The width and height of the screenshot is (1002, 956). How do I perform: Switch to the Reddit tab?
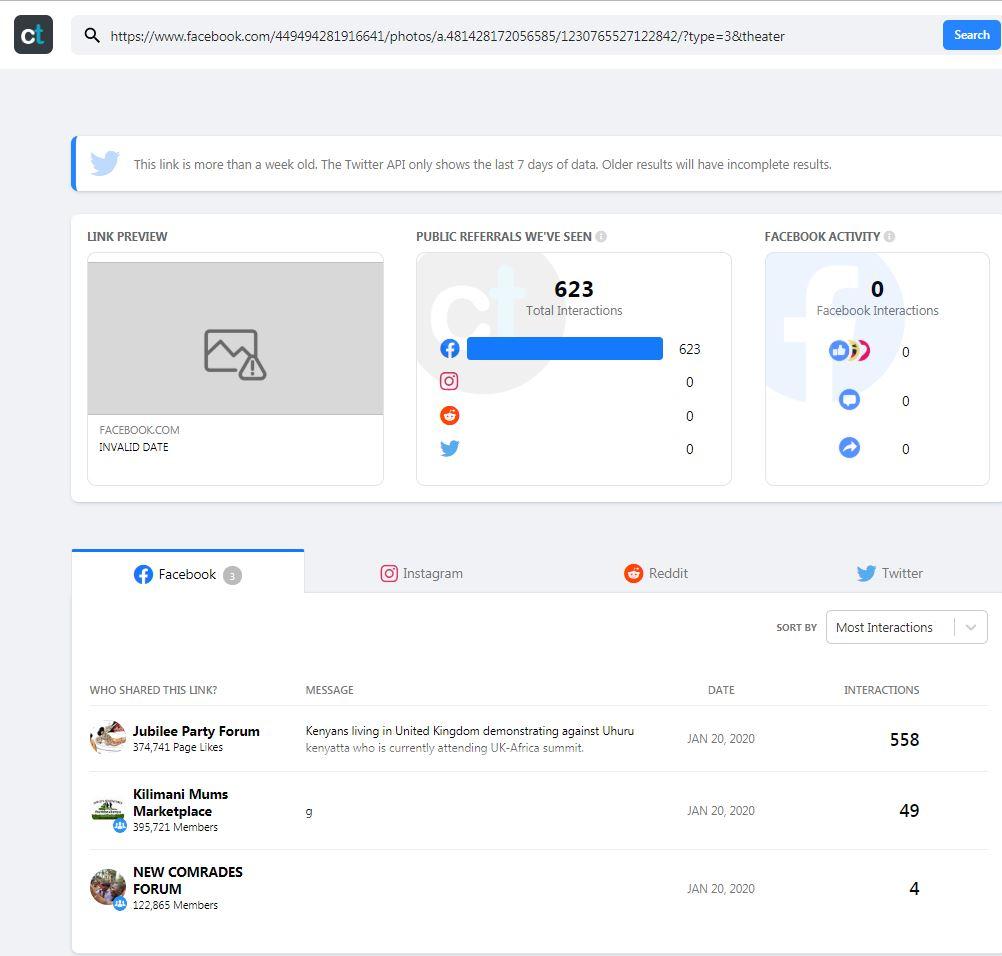click(x=656, y=573)
